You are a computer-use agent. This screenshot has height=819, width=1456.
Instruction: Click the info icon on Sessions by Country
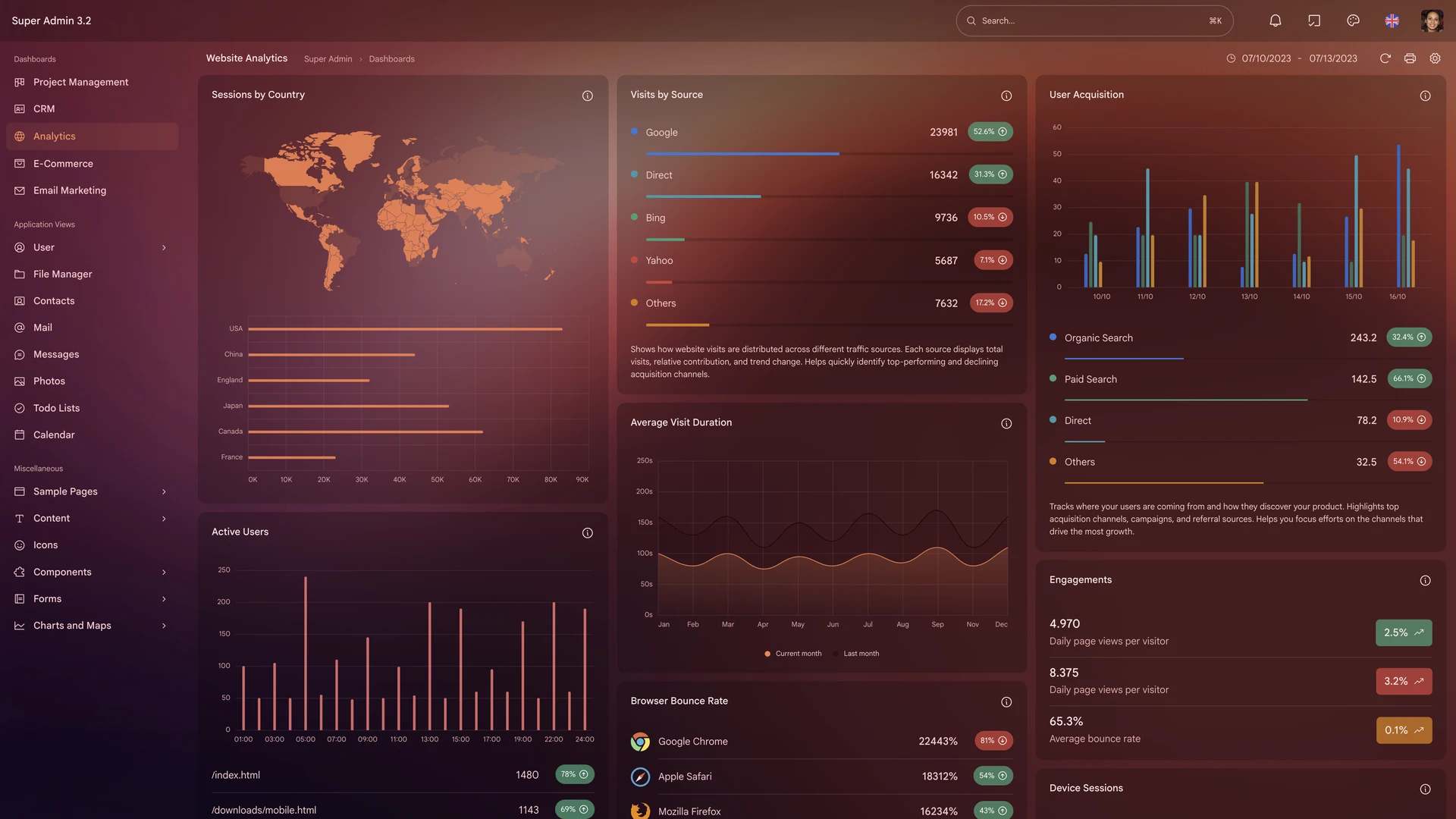[587, 96]
